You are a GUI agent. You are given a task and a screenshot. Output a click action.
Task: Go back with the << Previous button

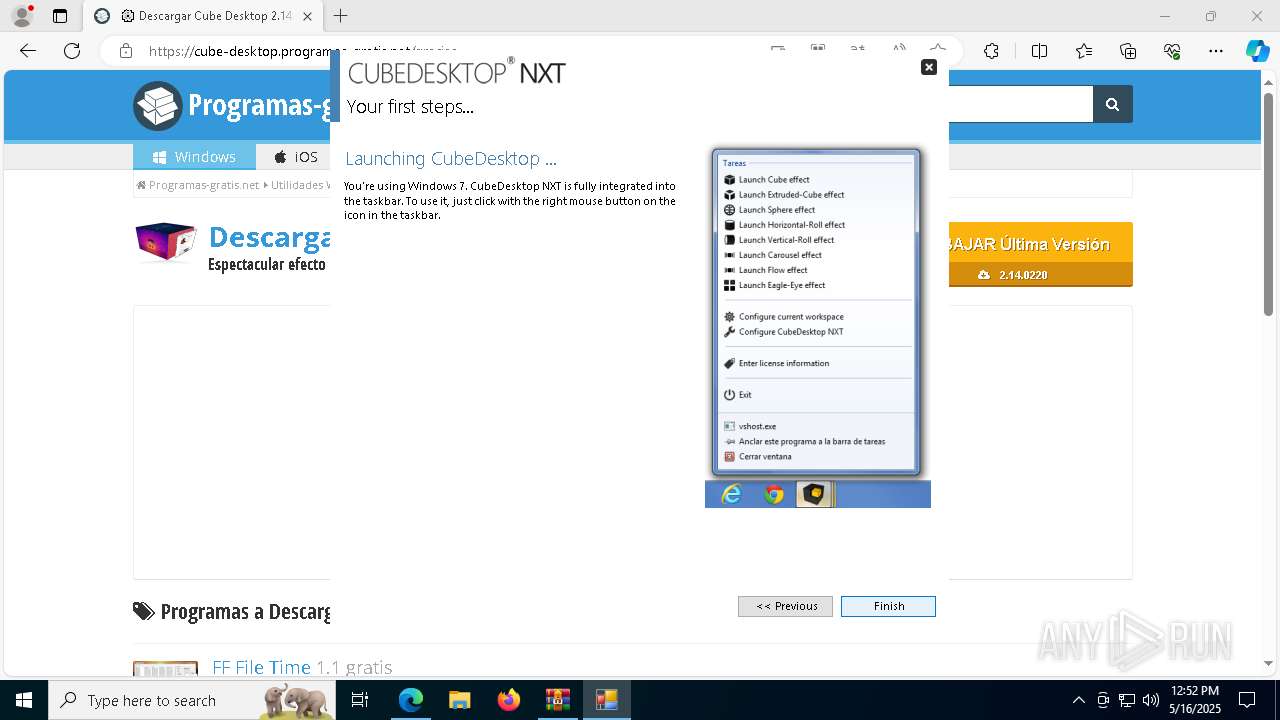[786, 606]
